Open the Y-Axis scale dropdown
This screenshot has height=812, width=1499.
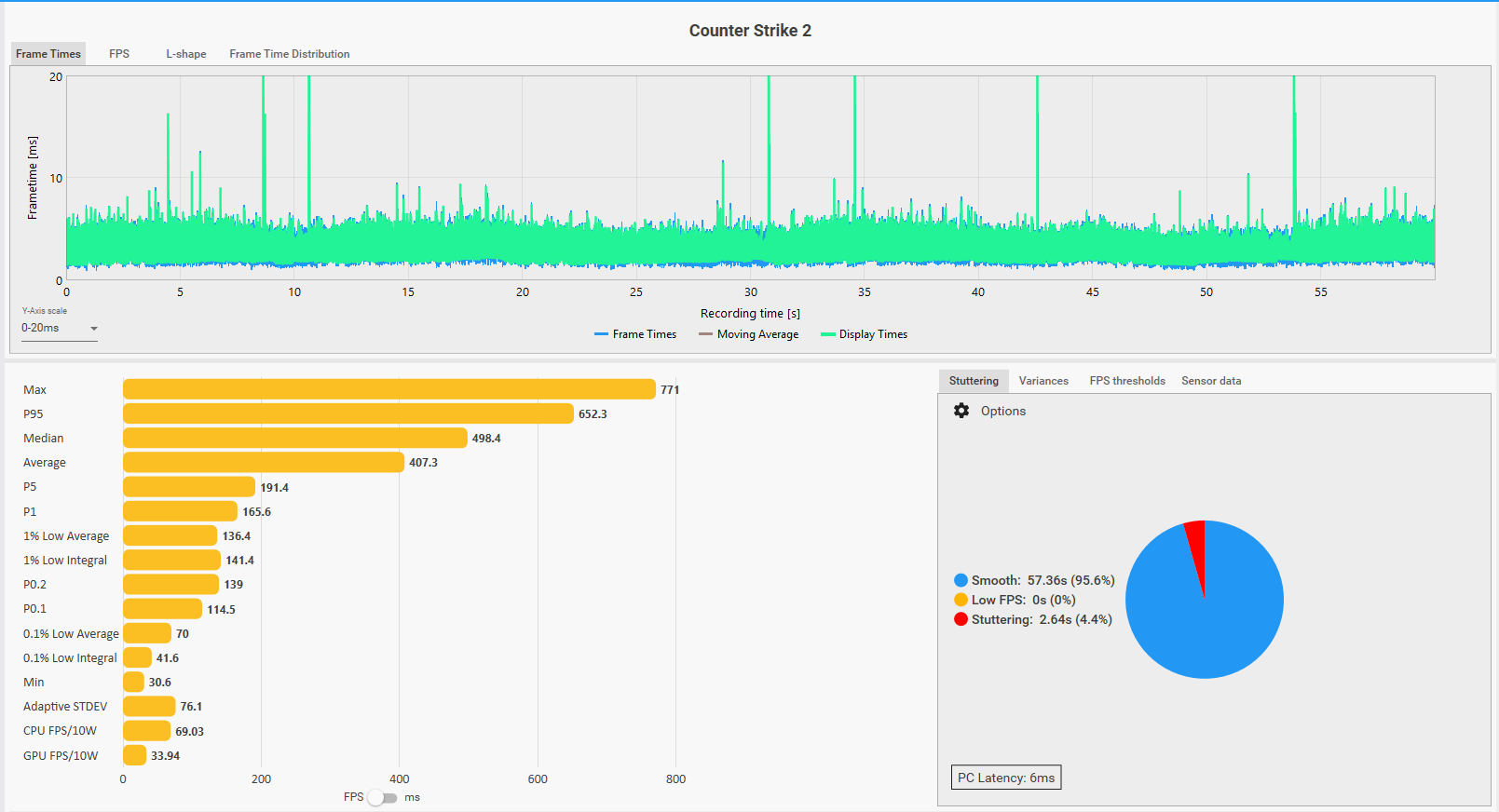coord(60,328)
